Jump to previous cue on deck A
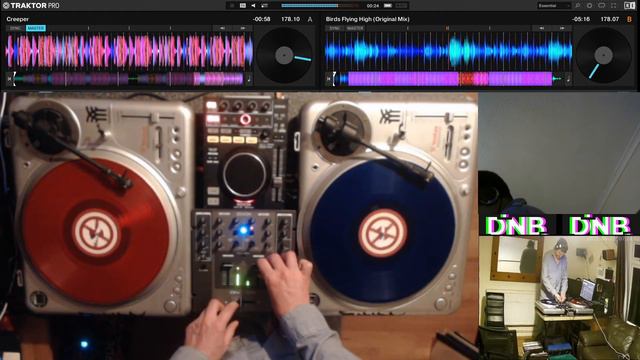The width and height of the screenshot is (640, 360). point(222,28)
